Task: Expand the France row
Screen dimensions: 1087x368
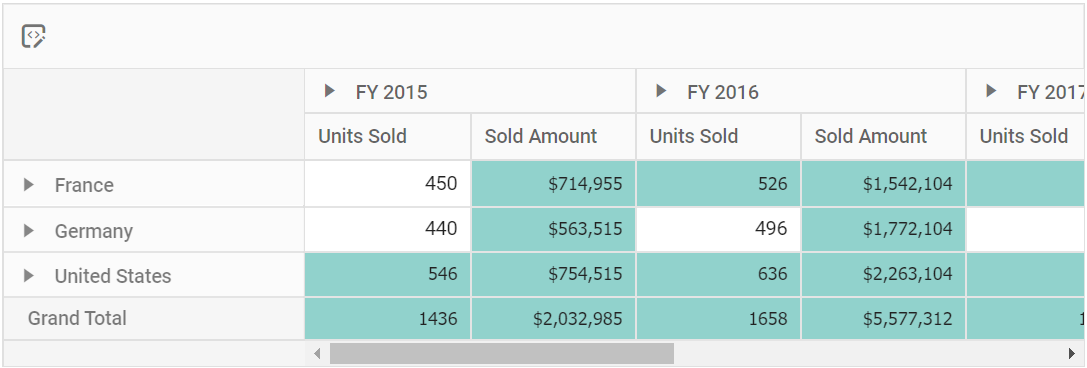Action: tap(28, 184)
